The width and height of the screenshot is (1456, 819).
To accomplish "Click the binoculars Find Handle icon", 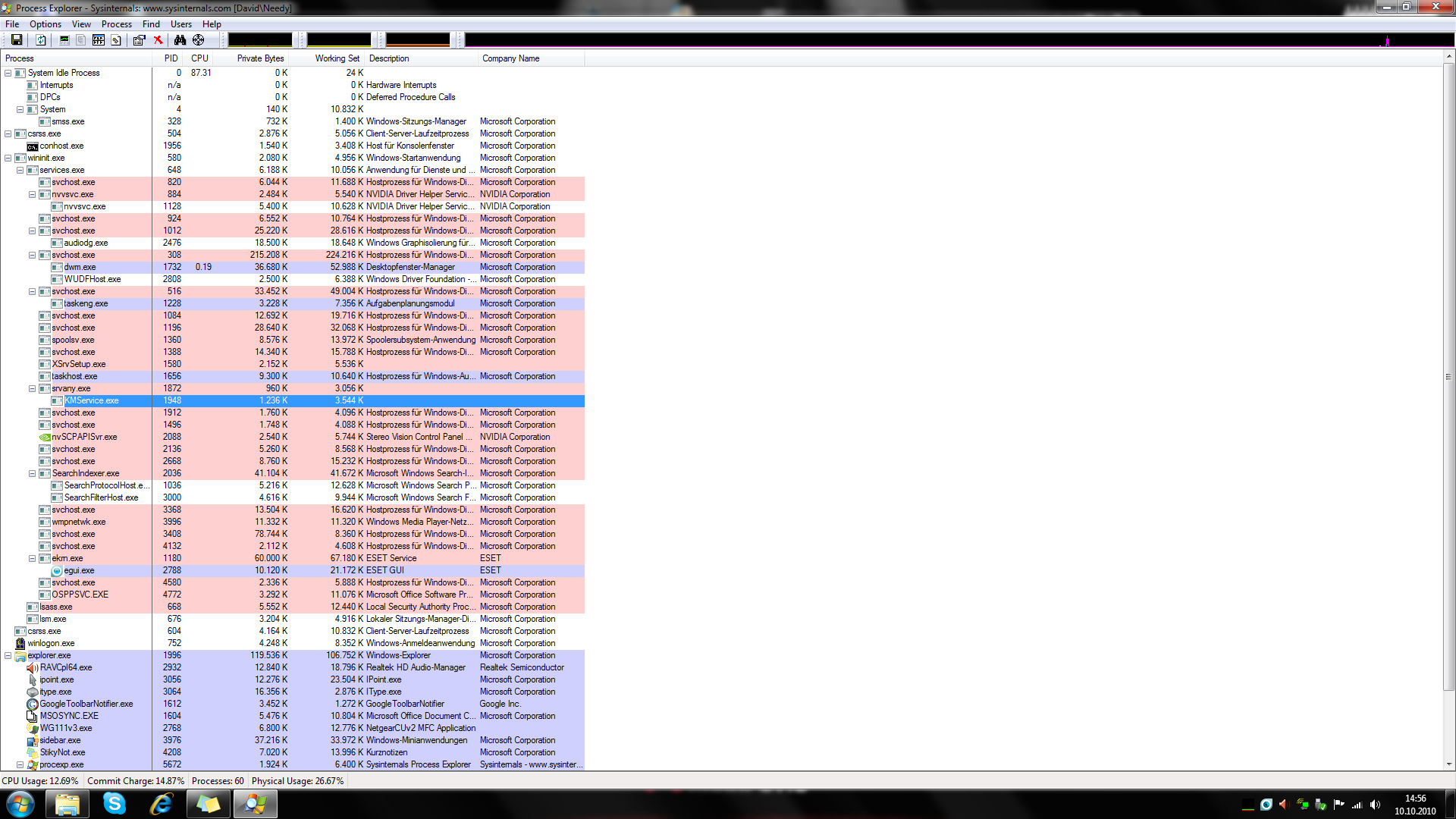I will click(x=180, y=40).
